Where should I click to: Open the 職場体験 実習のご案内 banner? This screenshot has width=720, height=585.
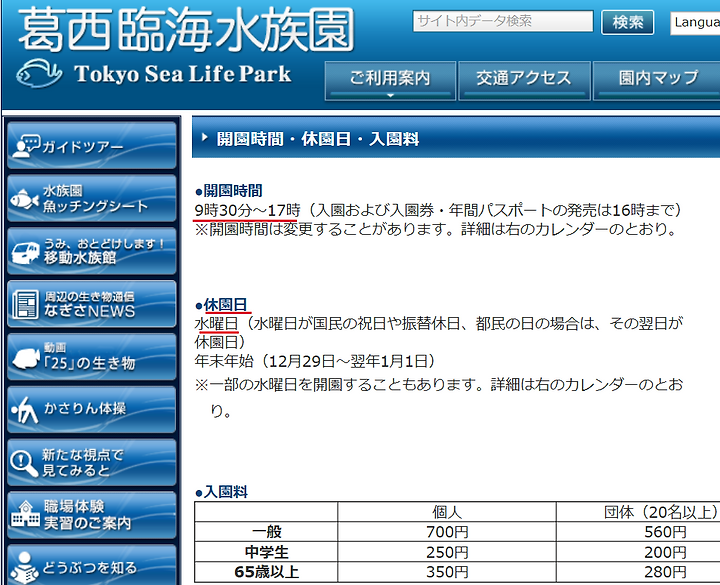tap(92, 515)
